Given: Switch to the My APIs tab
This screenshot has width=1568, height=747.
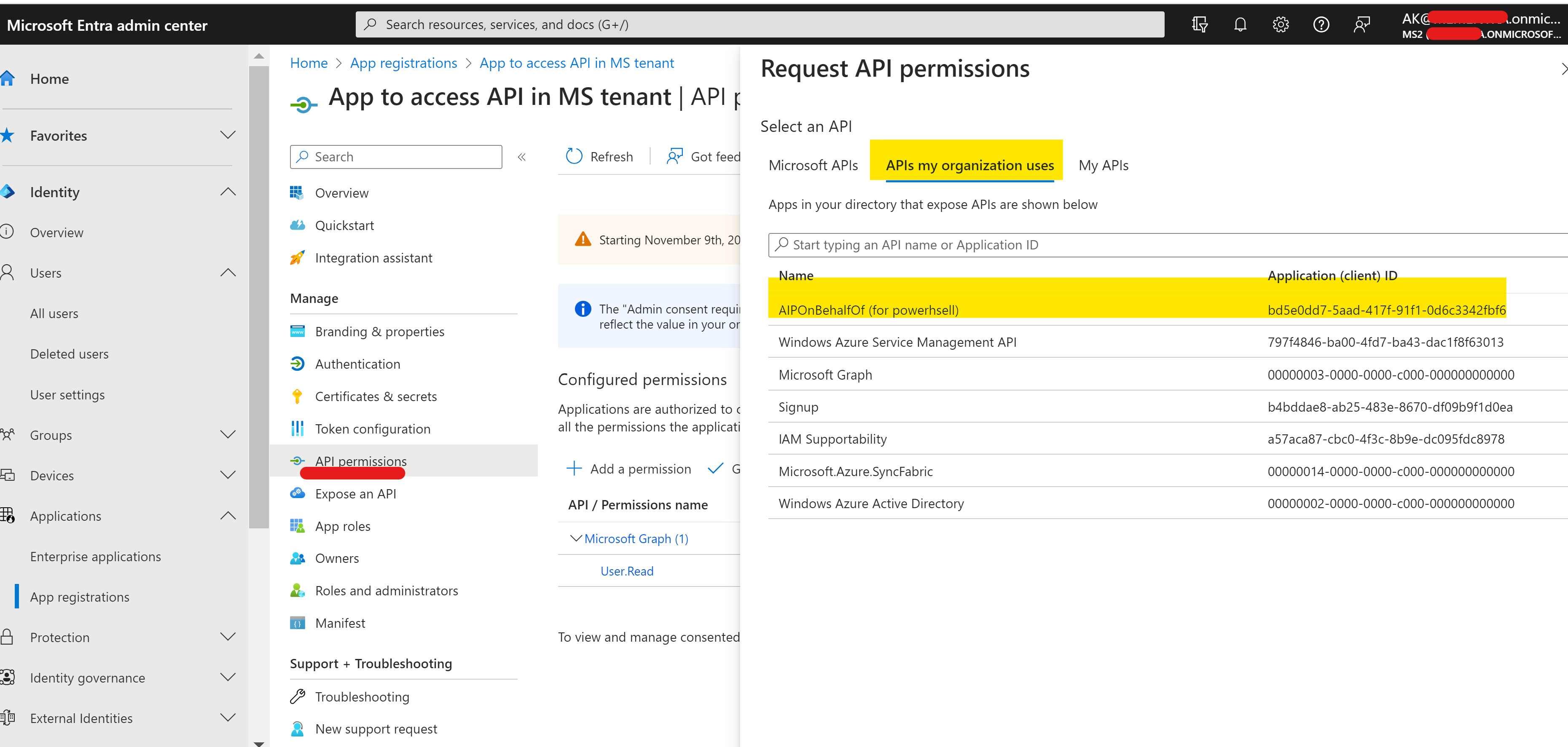Looking at the screenshot, I should tap(1103, 166).
